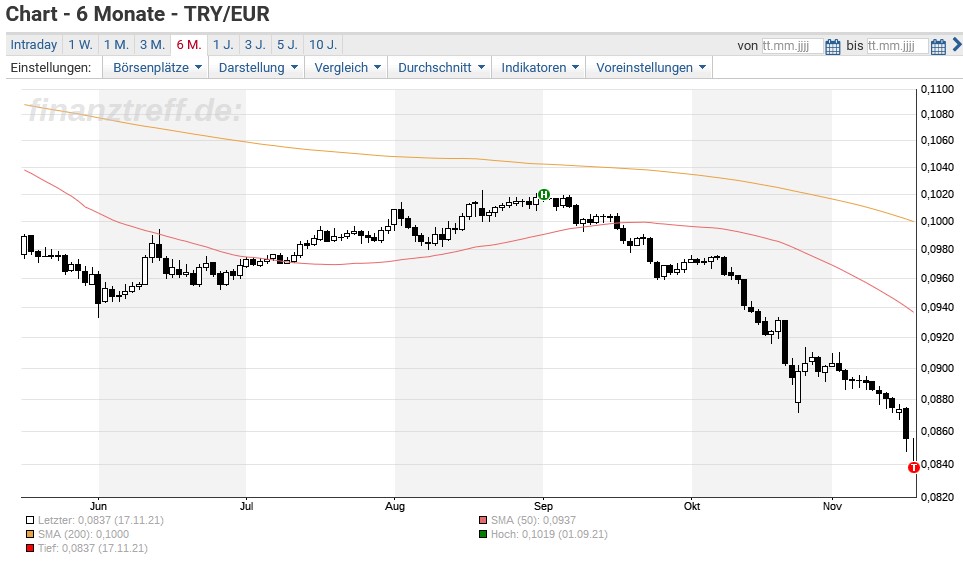Click the green H high marker on chart
Screen dimensions: 963x563
point(544,195)
